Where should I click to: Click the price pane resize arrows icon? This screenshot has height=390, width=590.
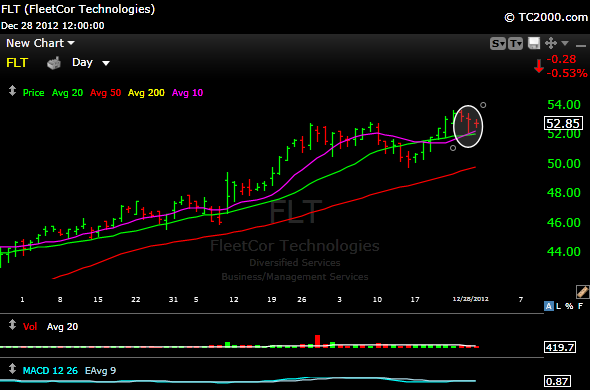(12, 91)
